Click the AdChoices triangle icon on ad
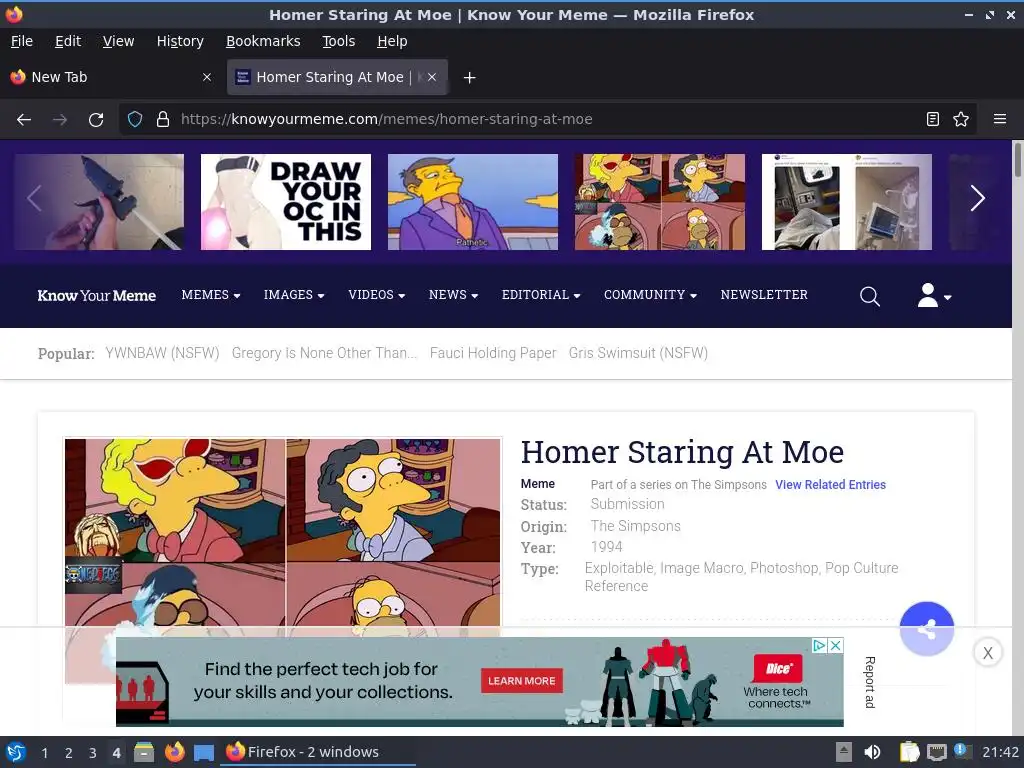This screenshot has height=768, width=1024. [x=819, y=645]
